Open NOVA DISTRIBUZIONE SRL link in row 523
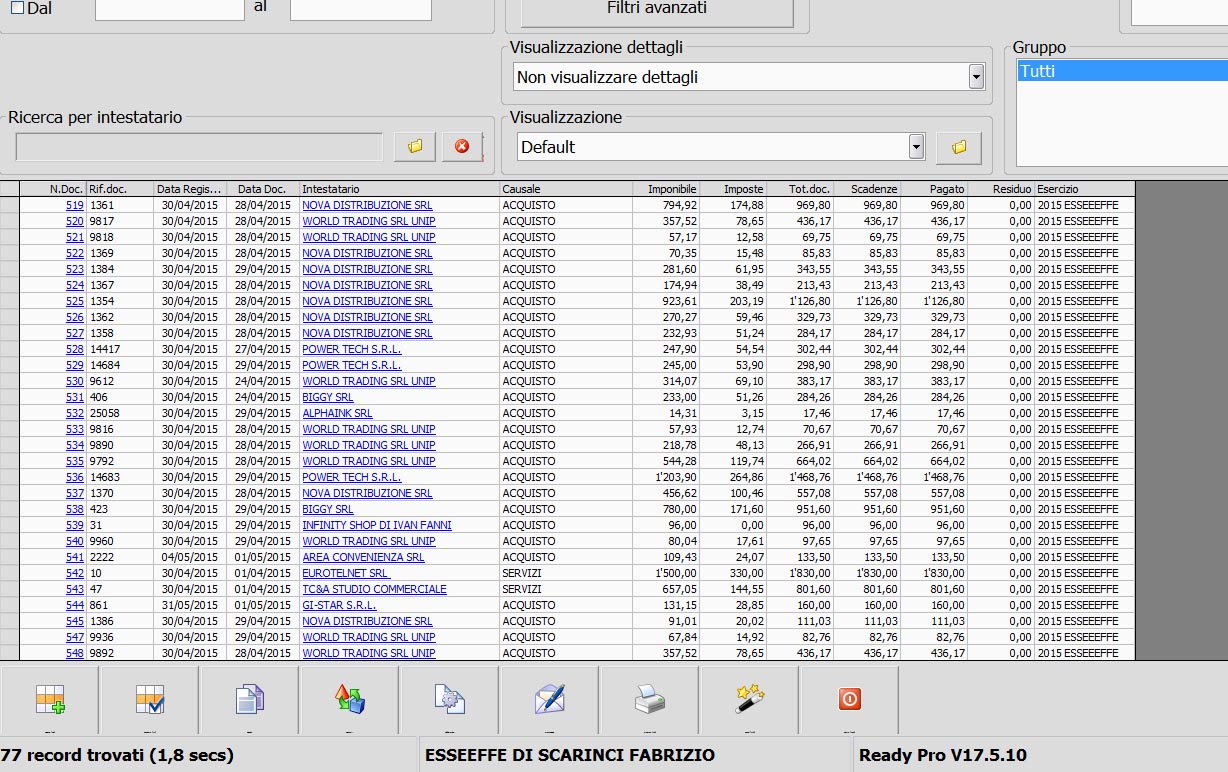Screen dimensions: 1228x772 pos(367,269)
